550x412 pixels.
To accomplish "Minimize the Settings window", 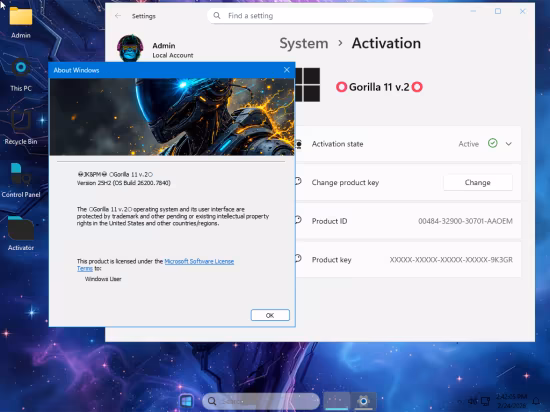I will point(473,11).
